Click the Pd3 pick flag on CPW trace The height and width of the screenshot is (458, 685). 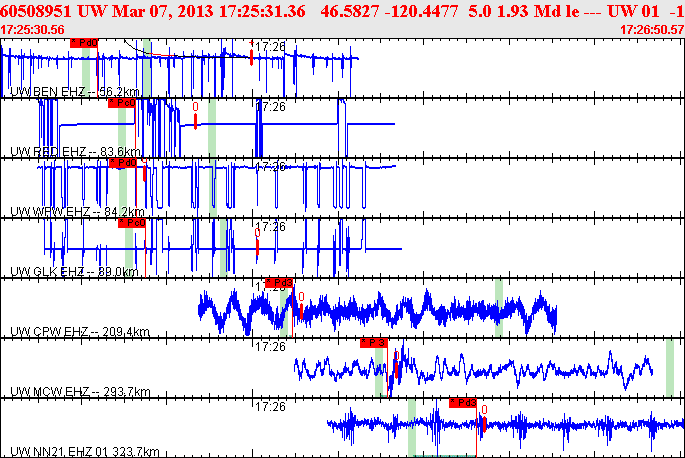(279, 283)
